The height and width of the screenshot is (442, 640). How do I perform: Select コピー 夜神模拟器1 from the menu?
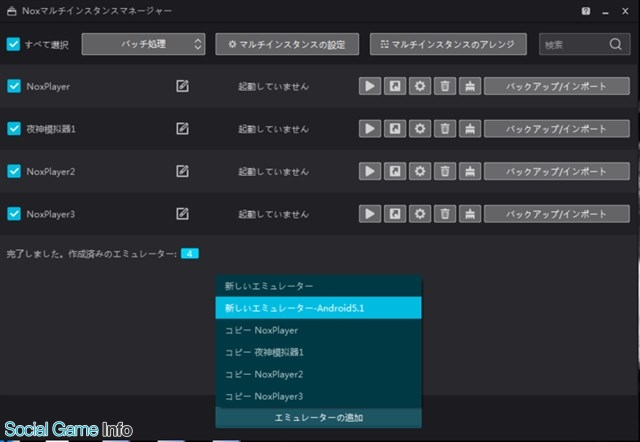pyautogui.click(x=318, y=352)
